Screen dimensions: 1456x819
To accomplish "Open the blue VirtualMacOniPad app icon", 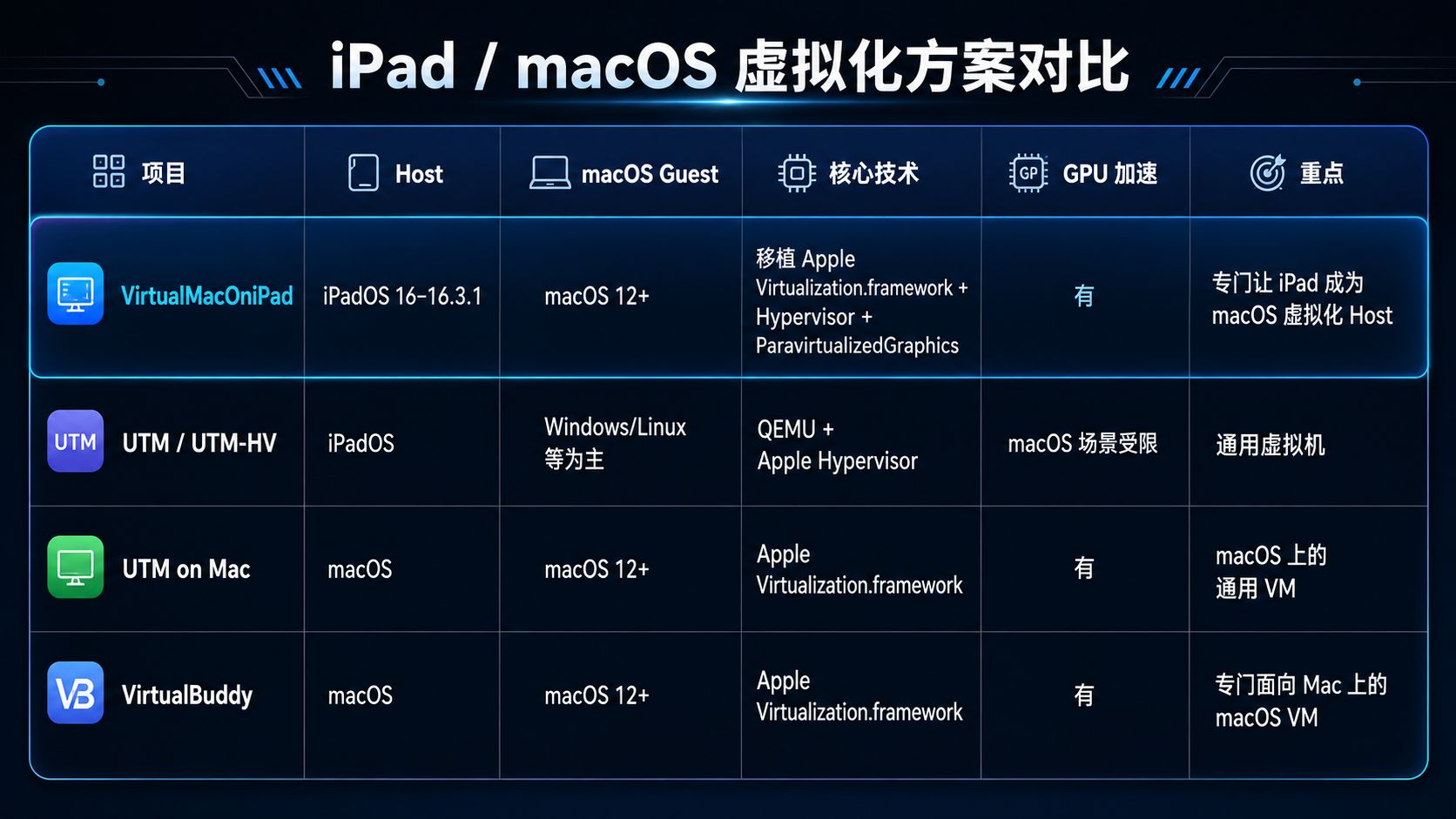I will (76, 293).
